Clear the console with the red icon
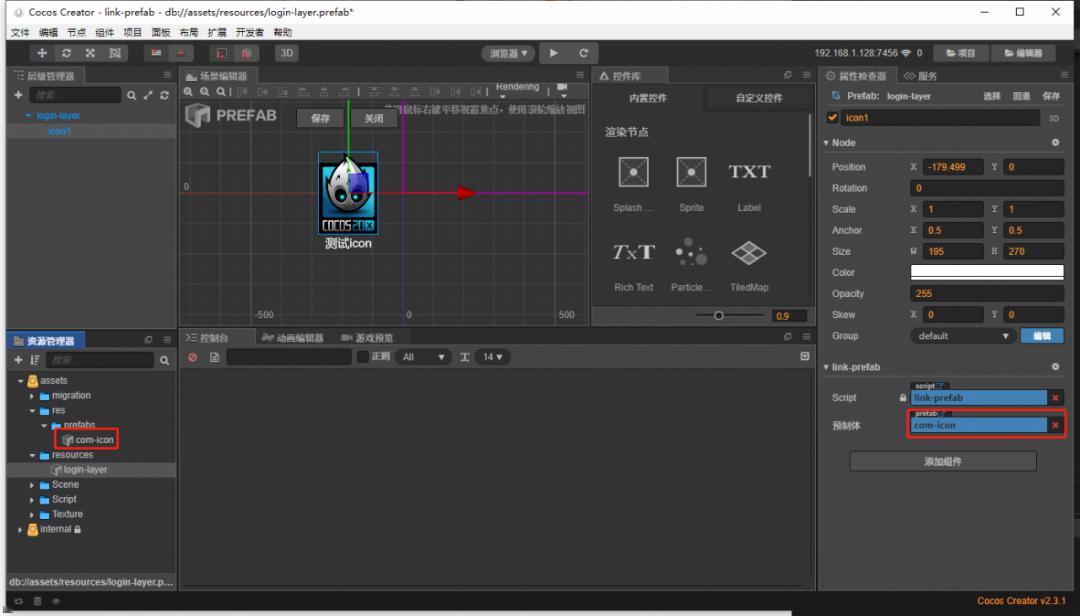This screenshot has width=1080, height=616. tap(192, 357)
